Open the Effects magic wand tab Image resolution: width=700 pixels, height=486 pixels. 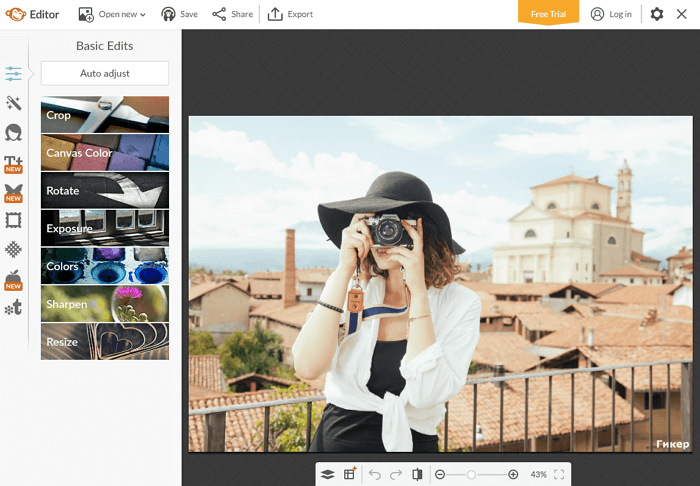tap(14, 103)
